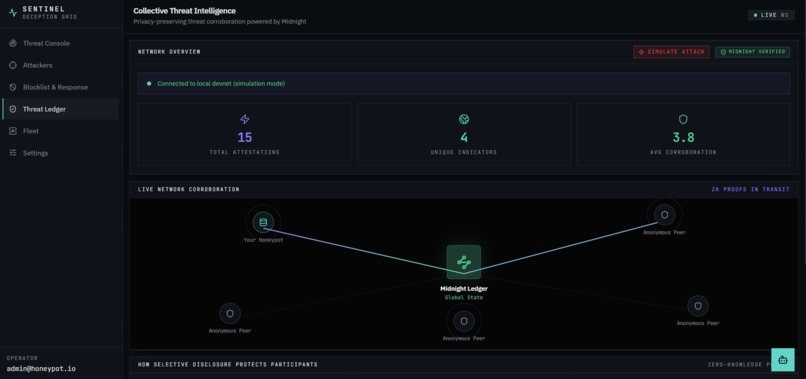The height and width of the screenshot is (379, 806).
Task: Open Blocklist & Response section
Action: pyautogui.click(x=60, y=87)
